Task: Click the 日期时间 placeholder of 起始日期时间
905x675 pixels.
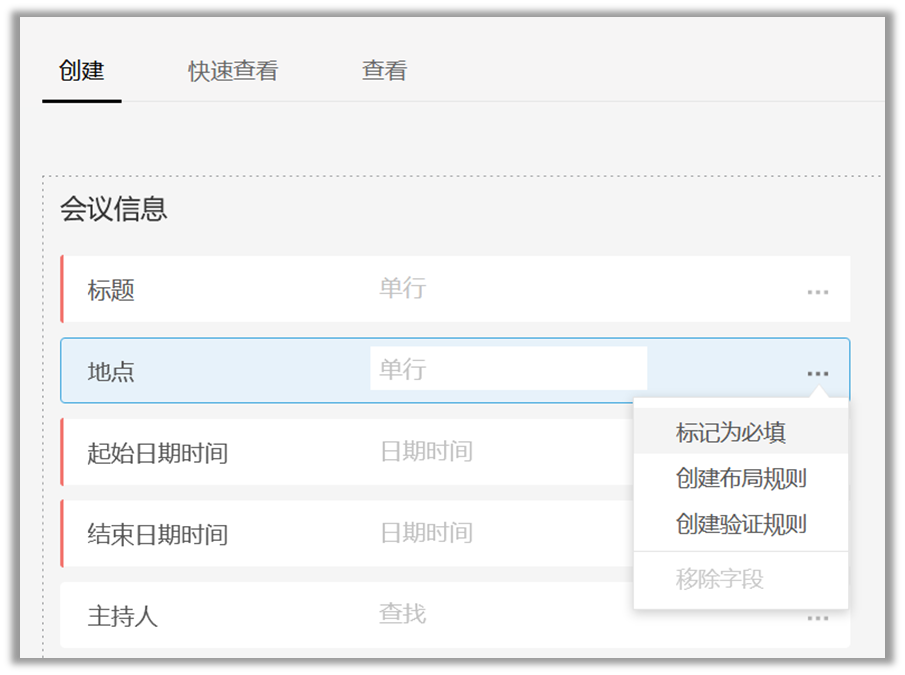Action: point(426,451)
